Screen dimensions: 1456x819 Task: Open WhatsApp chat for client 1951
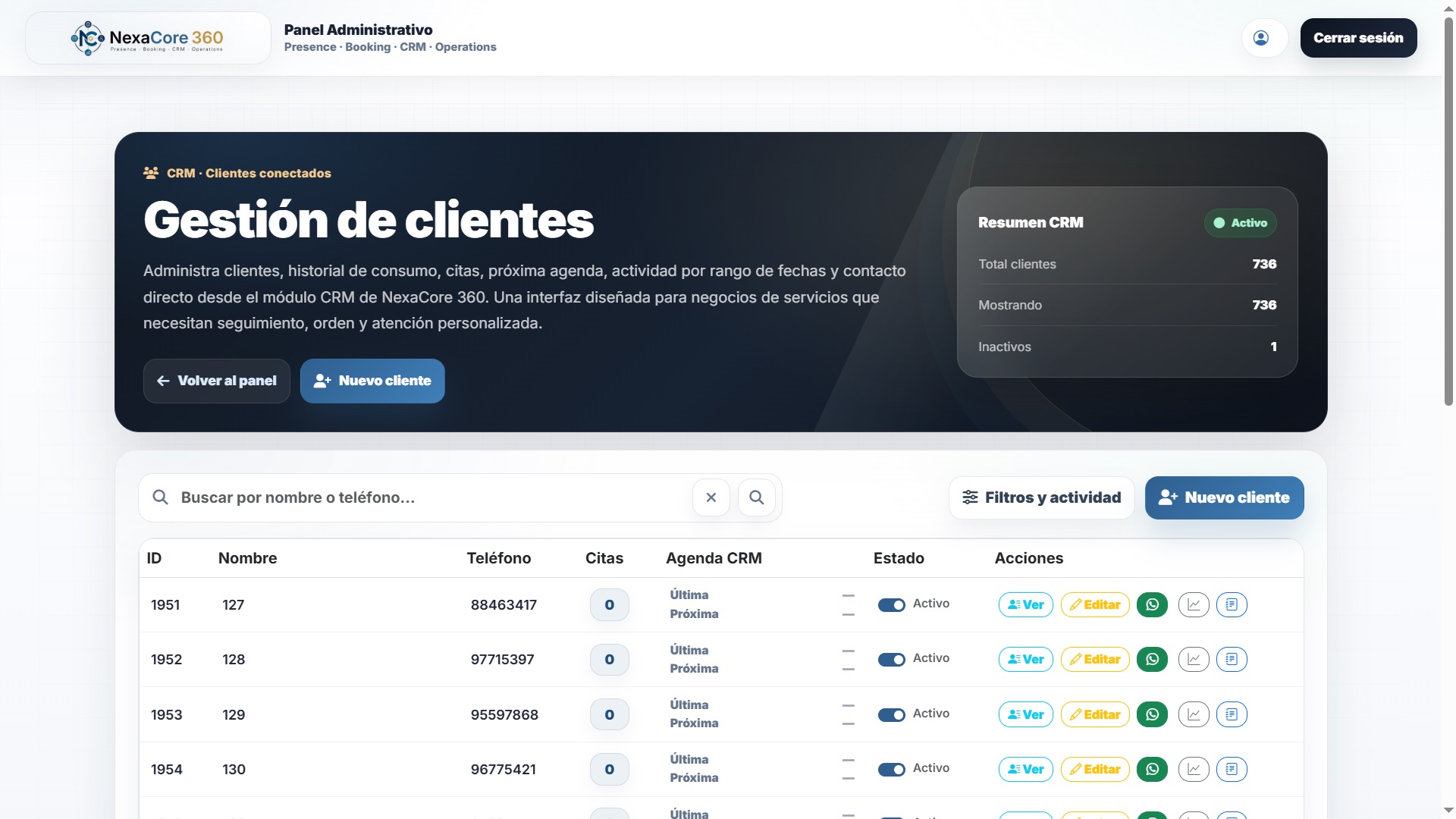coord(1153,604)
